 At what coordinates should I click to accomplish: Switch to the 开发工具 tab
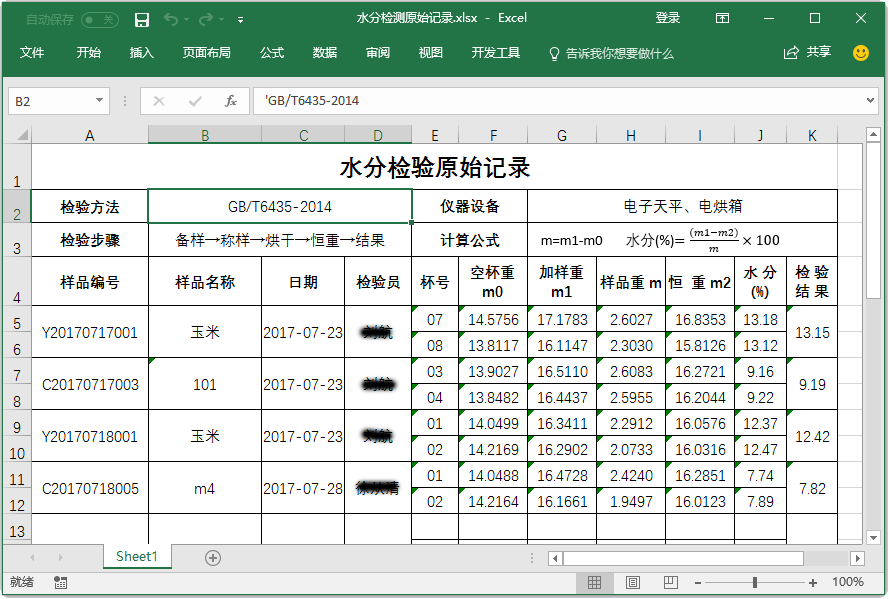pyautogui.click(x=496, y=53)
